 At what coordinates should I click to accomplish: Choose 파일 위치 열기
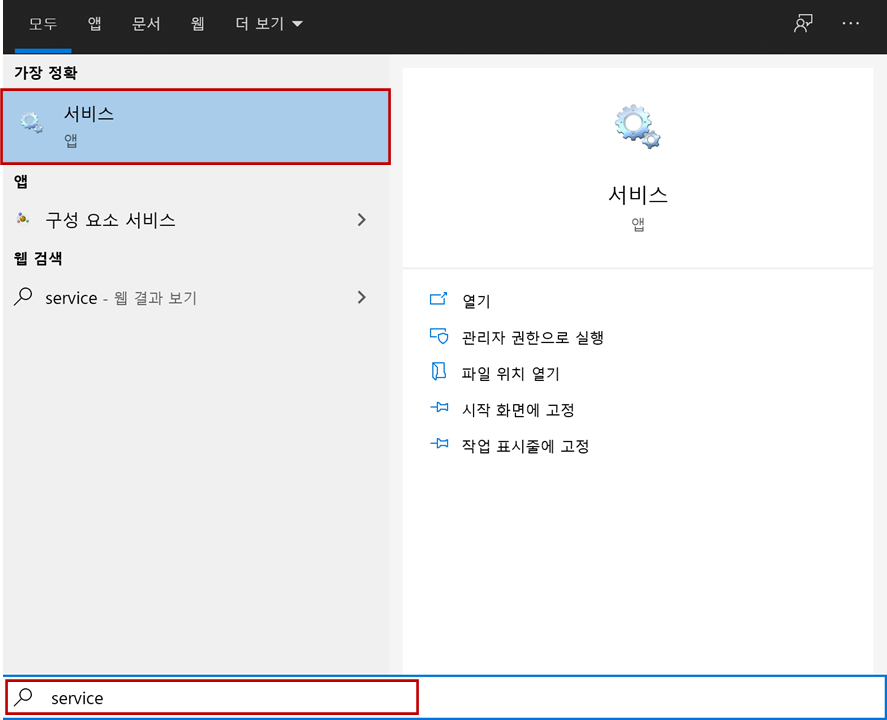tap(510, 374)
